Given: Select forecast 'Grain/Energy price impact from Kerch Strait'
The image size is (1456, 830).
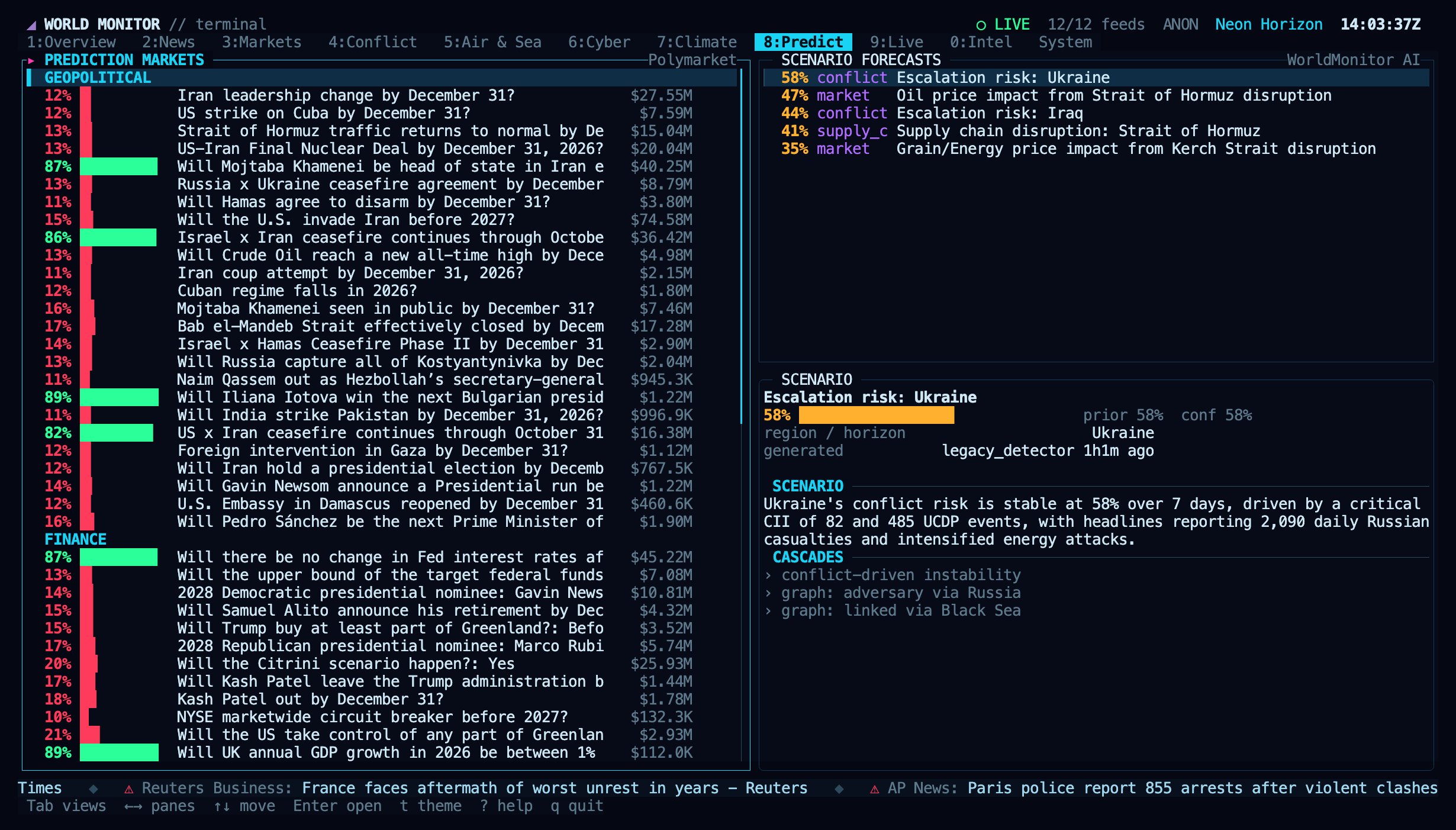Looking at the screenshot, I should point(1096,149).
